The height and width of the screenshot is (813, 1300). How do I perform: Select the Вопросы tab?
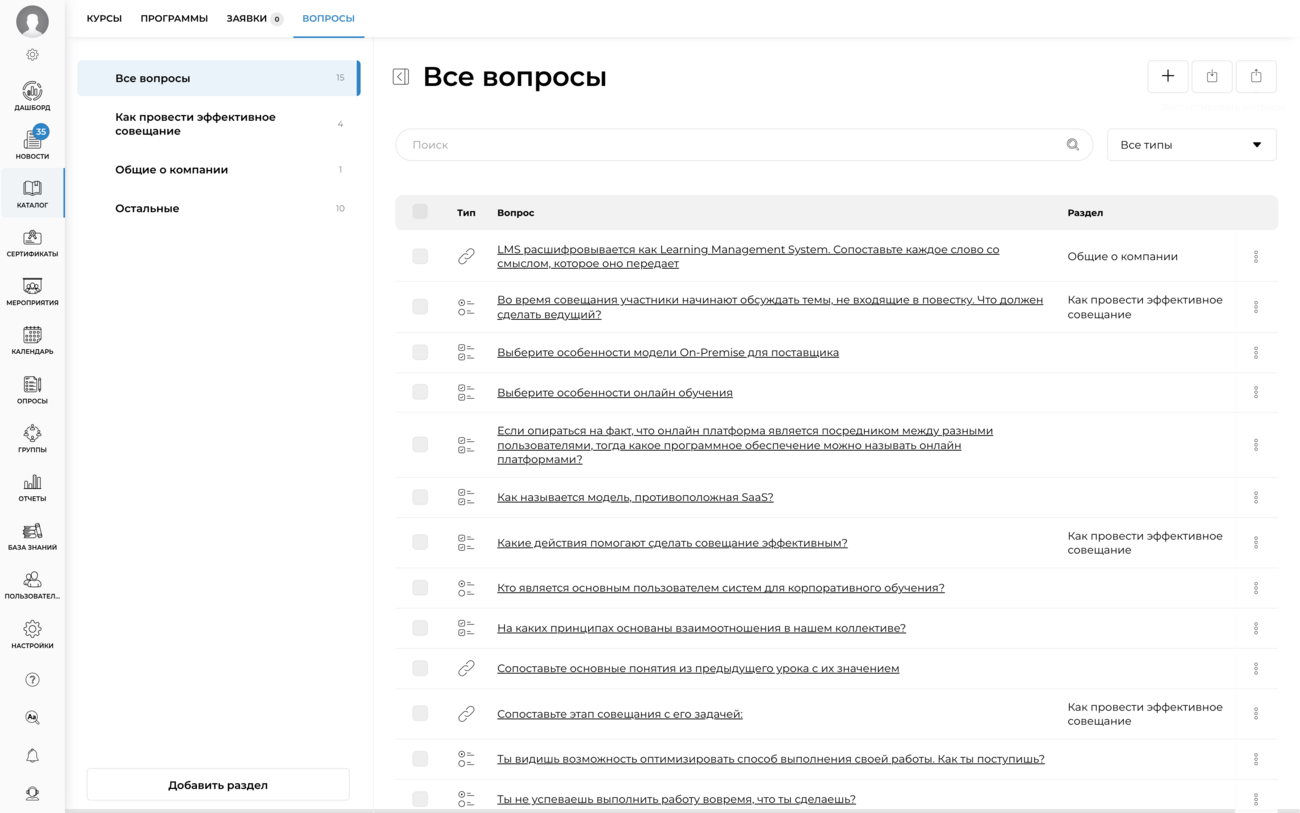[x=328, y=19]
